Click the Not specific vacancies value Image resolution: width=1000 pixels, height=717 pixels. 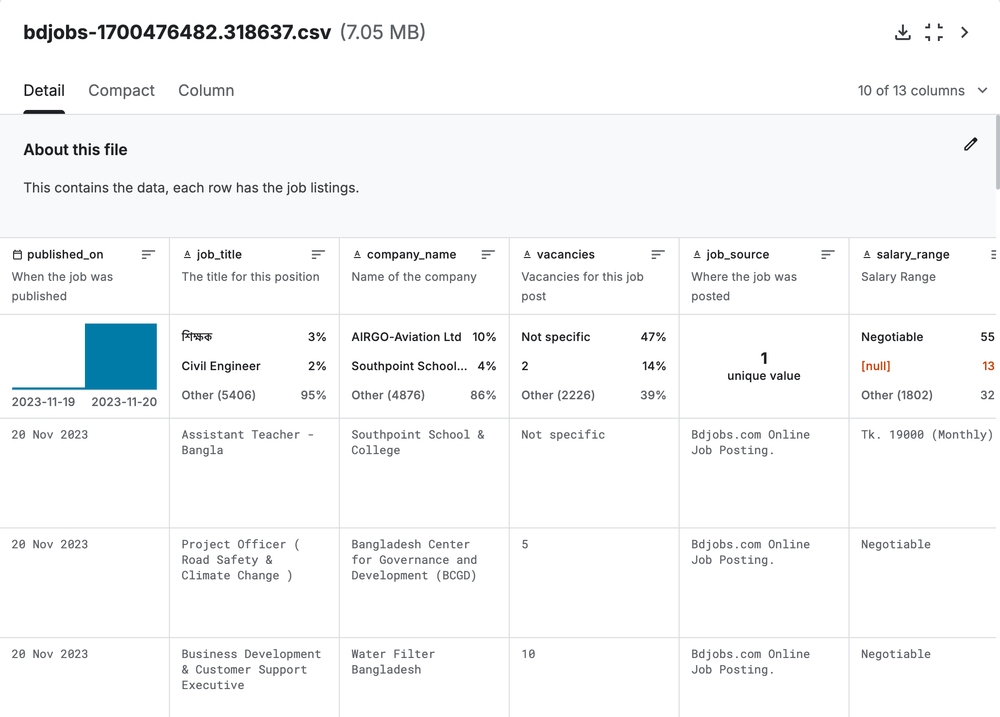click(555, 337)
